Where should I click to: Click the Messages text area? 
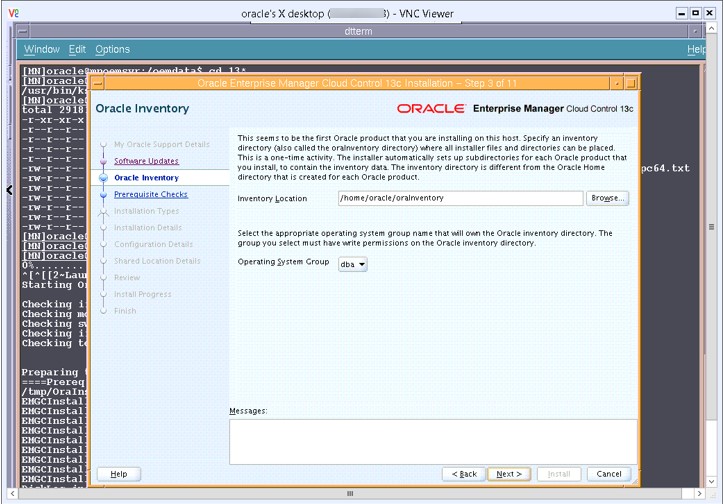(433, 442)
